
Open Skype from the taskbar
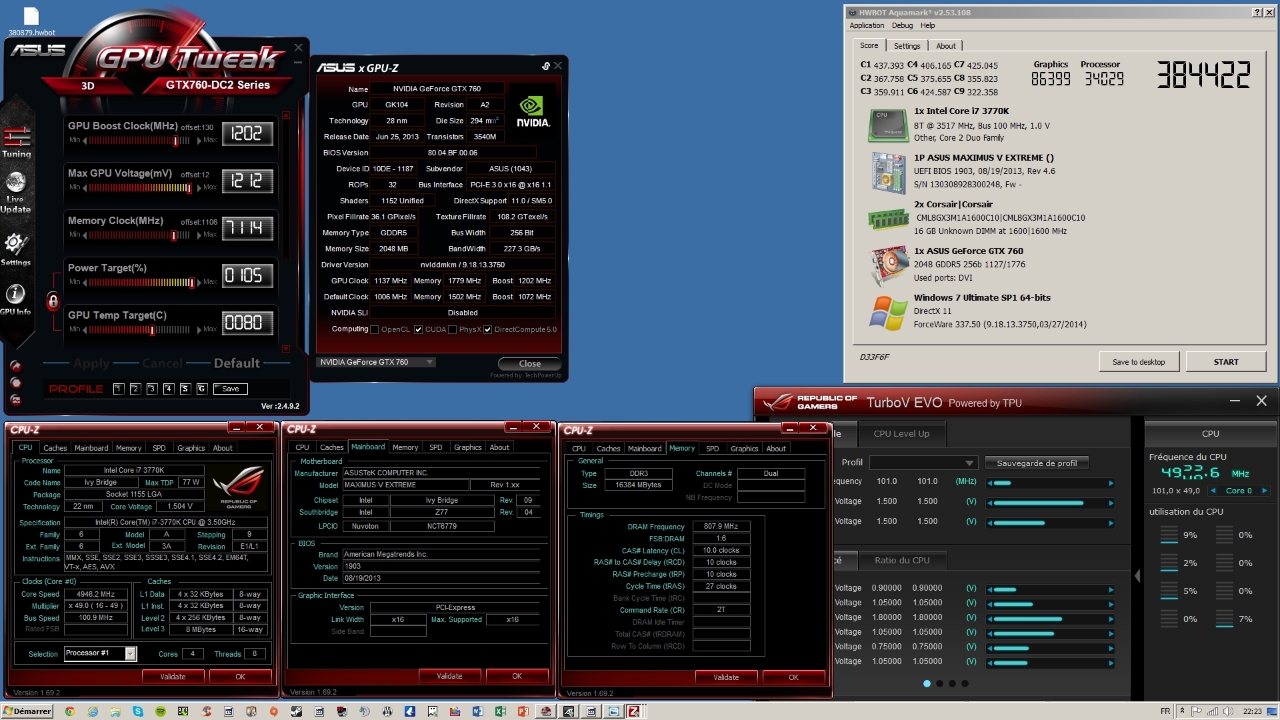pos(138,711)
